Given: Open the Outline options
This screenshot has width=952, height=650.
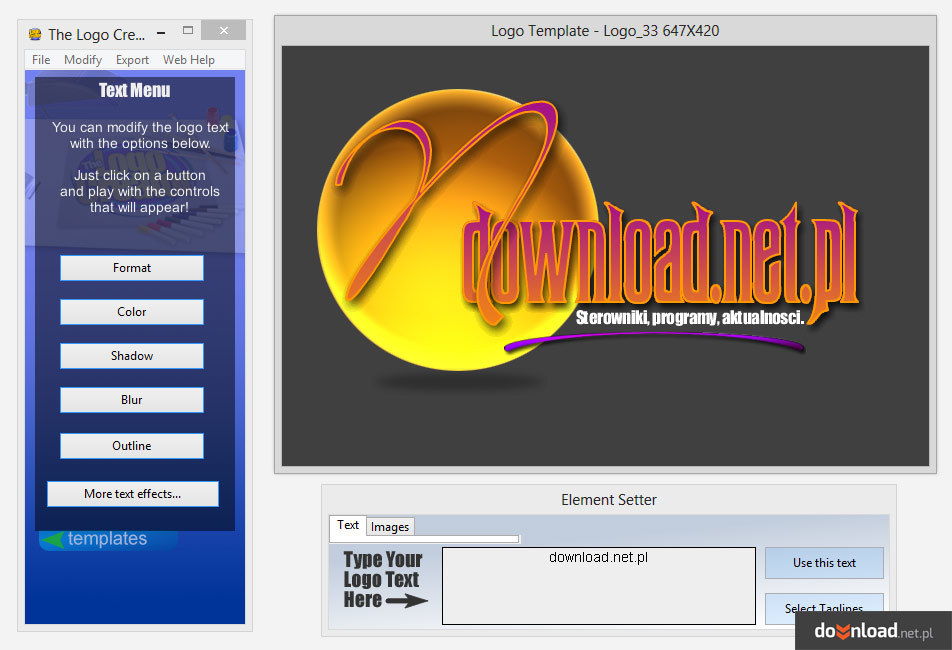Looking at the screenshot, I should 132,445.
